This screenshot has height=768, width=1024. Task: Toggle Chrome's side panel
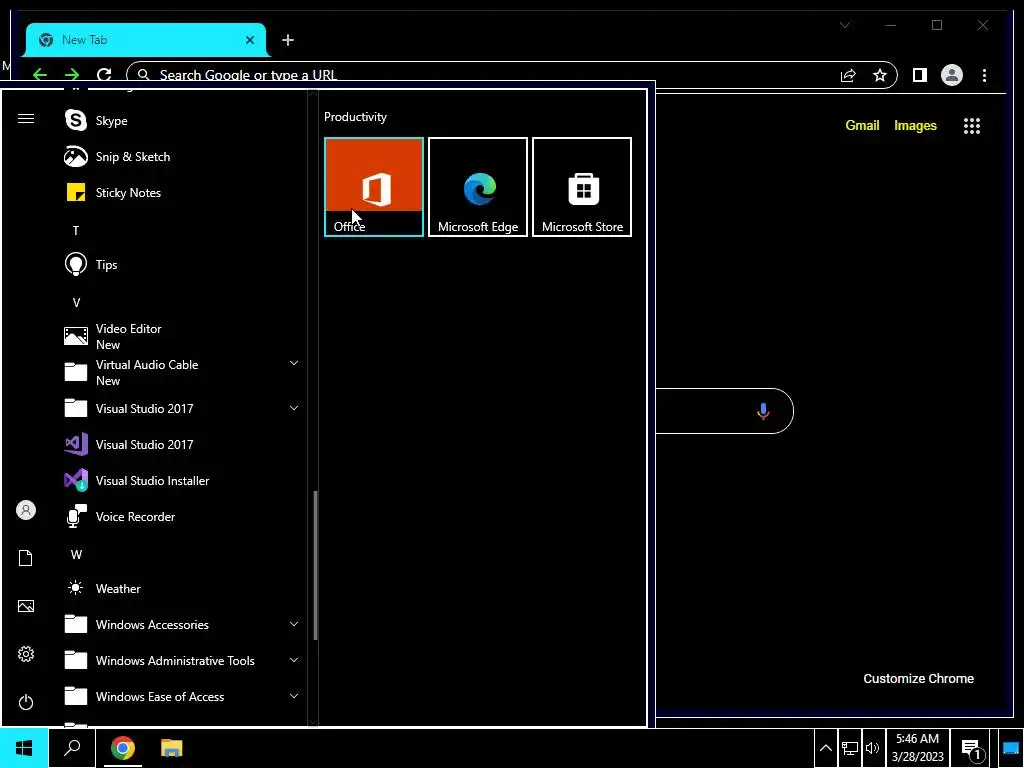[x=920, y=75]
